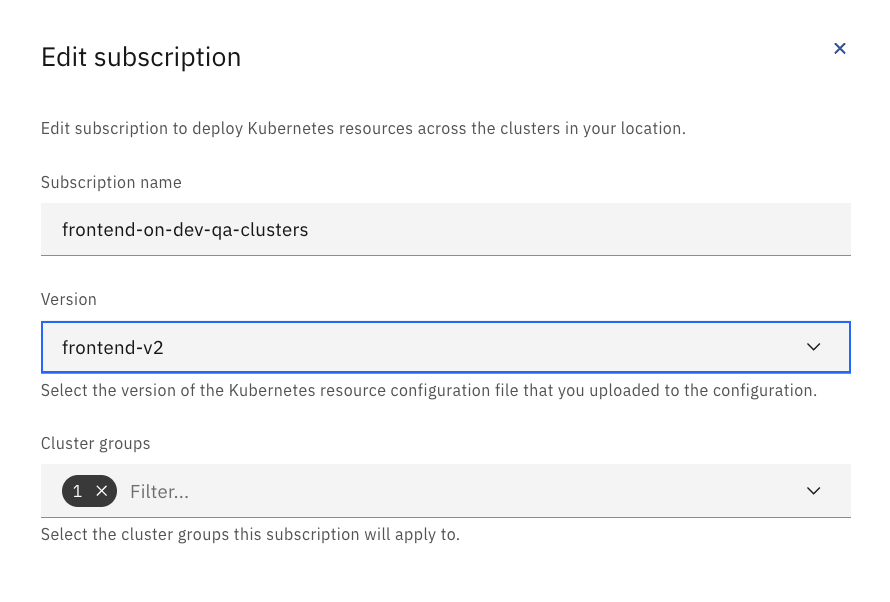890x602 pixels.
Task: Clear selected cluster groups with the x icon
Action: tap(101, 491)
